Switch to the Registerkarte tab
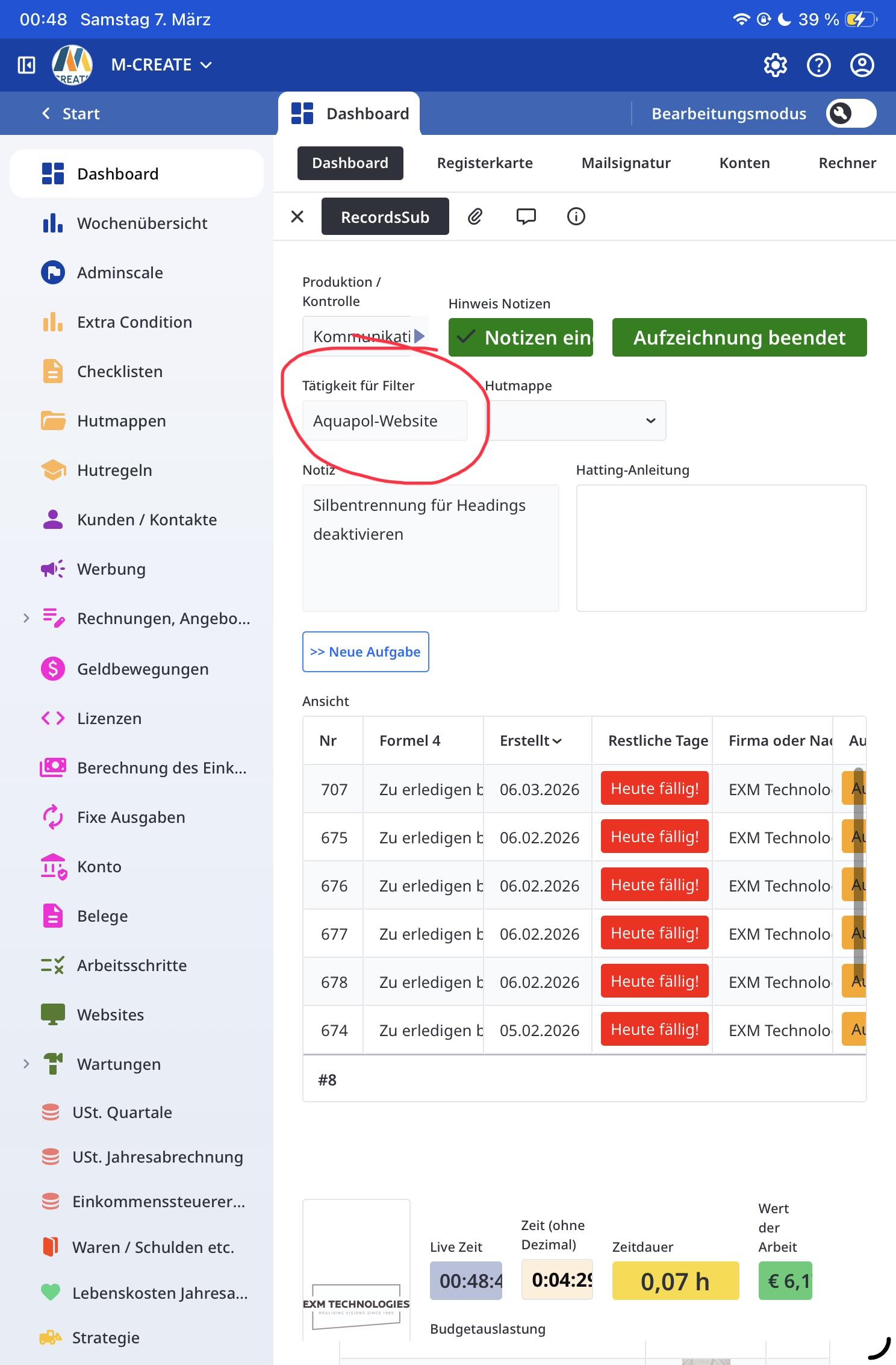This screenshot has width=896, height=1365. (x=485, y=163)
